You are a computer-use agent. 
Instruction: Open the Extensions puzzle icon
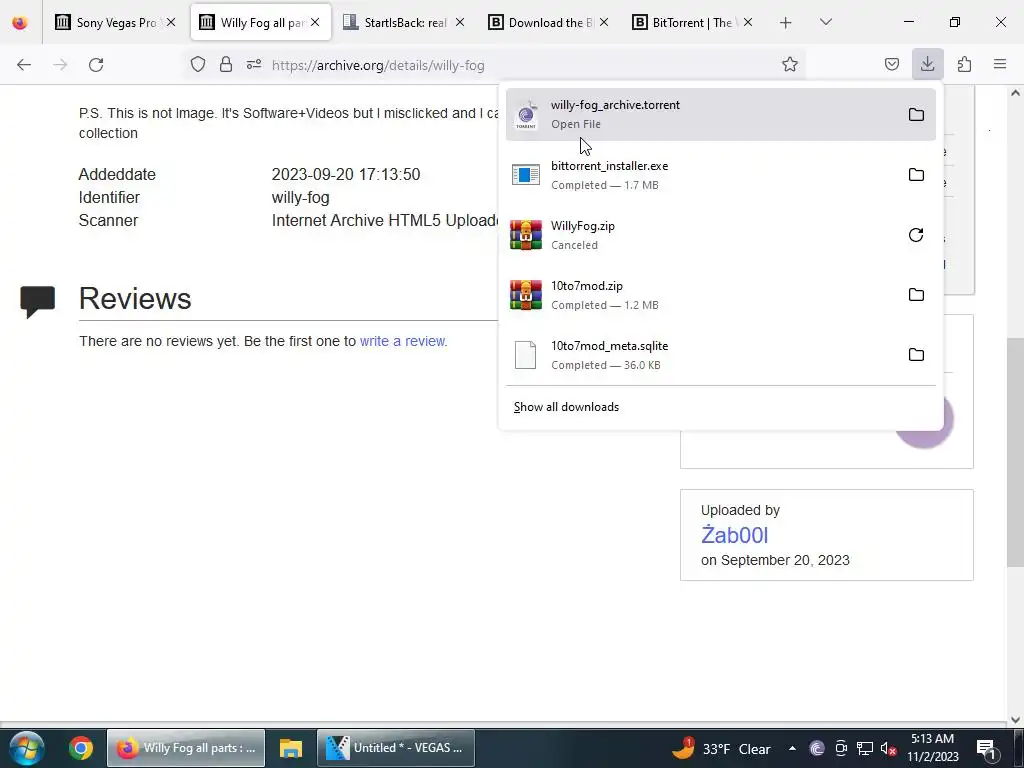(964, 64)
